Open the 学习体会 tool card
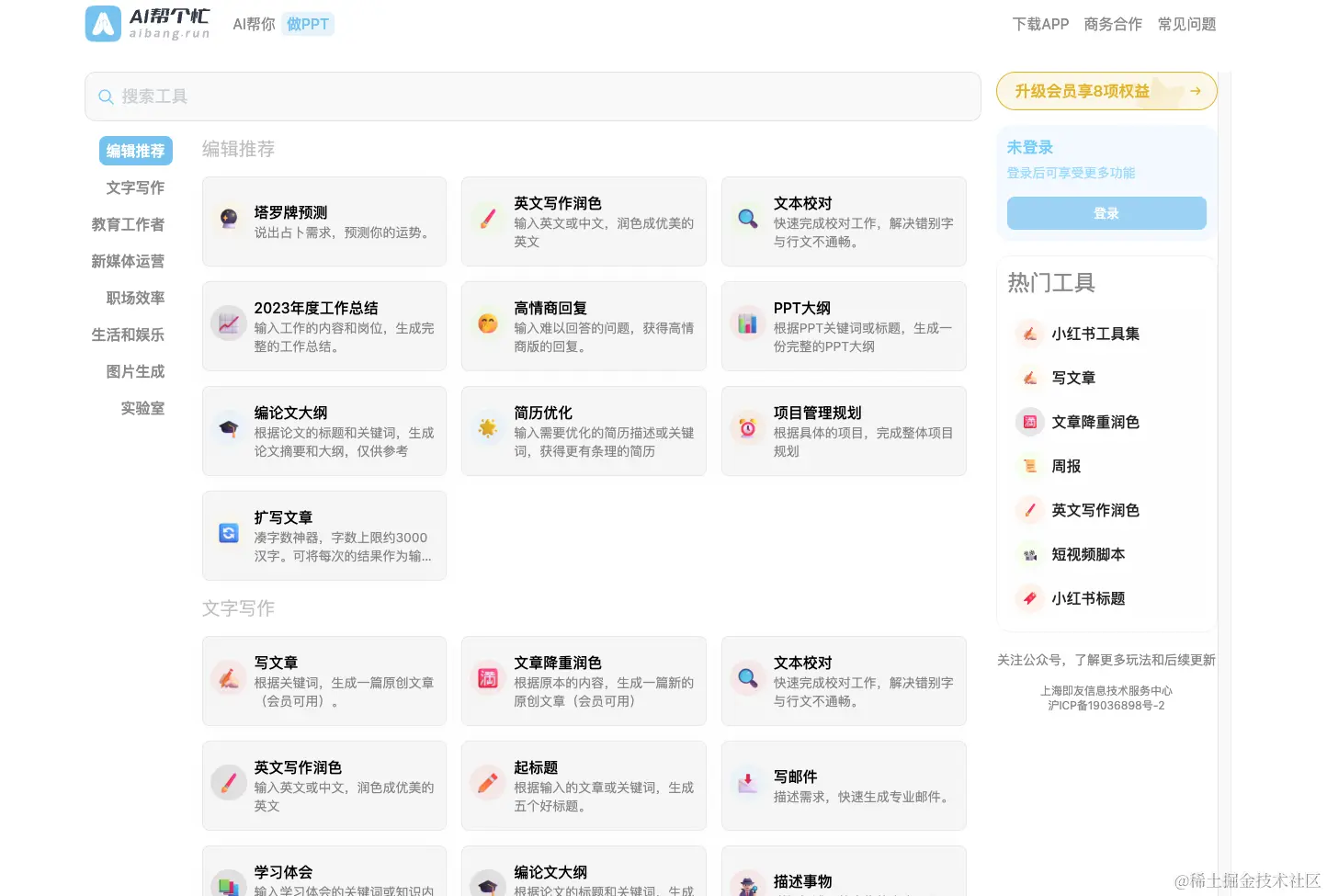 point(324,871)
